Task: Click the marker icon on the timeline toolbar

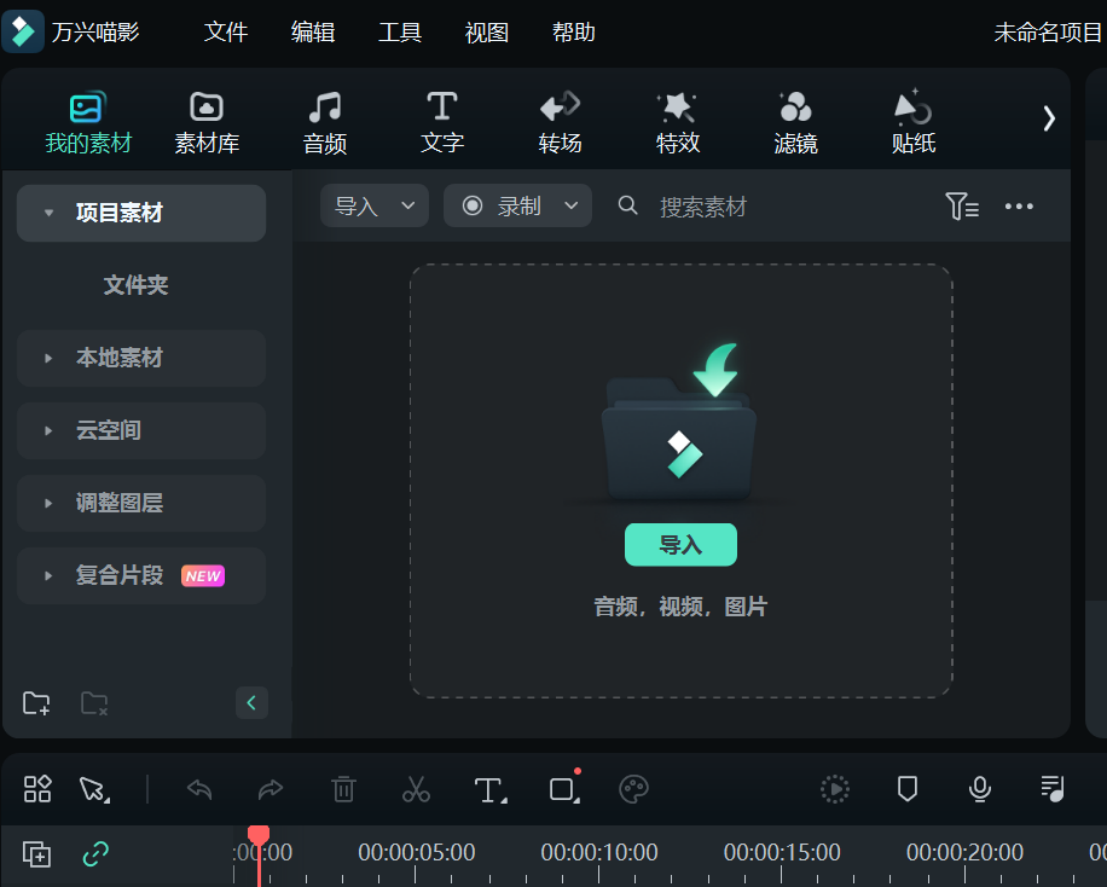Action: [x=906, y=789]
